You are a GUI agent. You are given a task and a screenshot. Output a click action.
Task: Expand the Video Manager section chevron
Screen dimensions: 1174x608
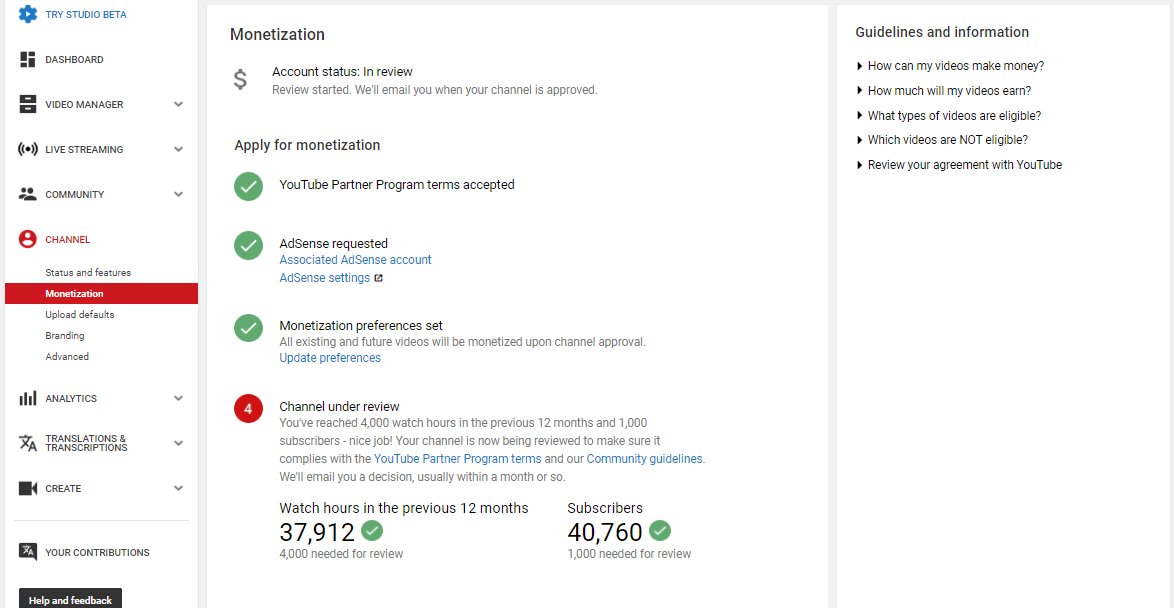click(x=178, y=104)
